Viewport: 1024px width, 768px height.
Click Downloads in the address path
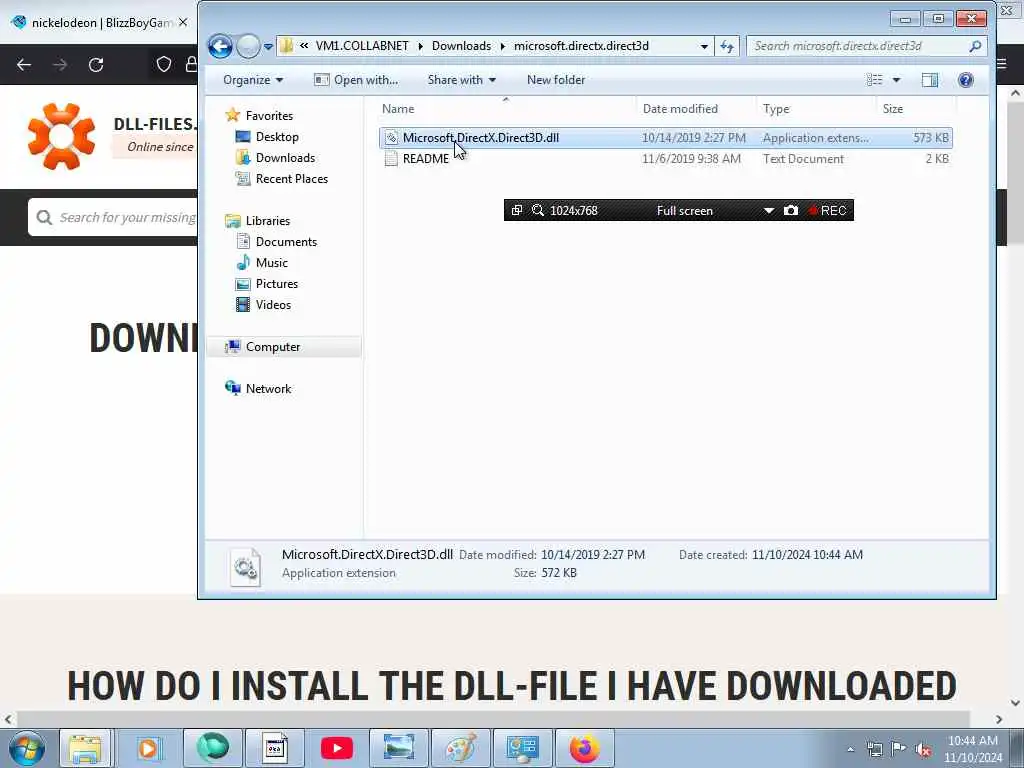tap(461, 46)
